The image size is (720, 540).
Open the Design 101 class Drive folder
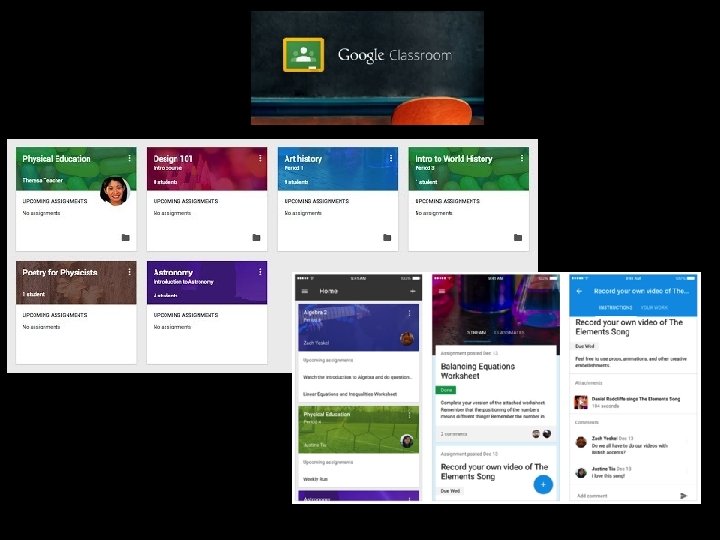click(256, 237)
